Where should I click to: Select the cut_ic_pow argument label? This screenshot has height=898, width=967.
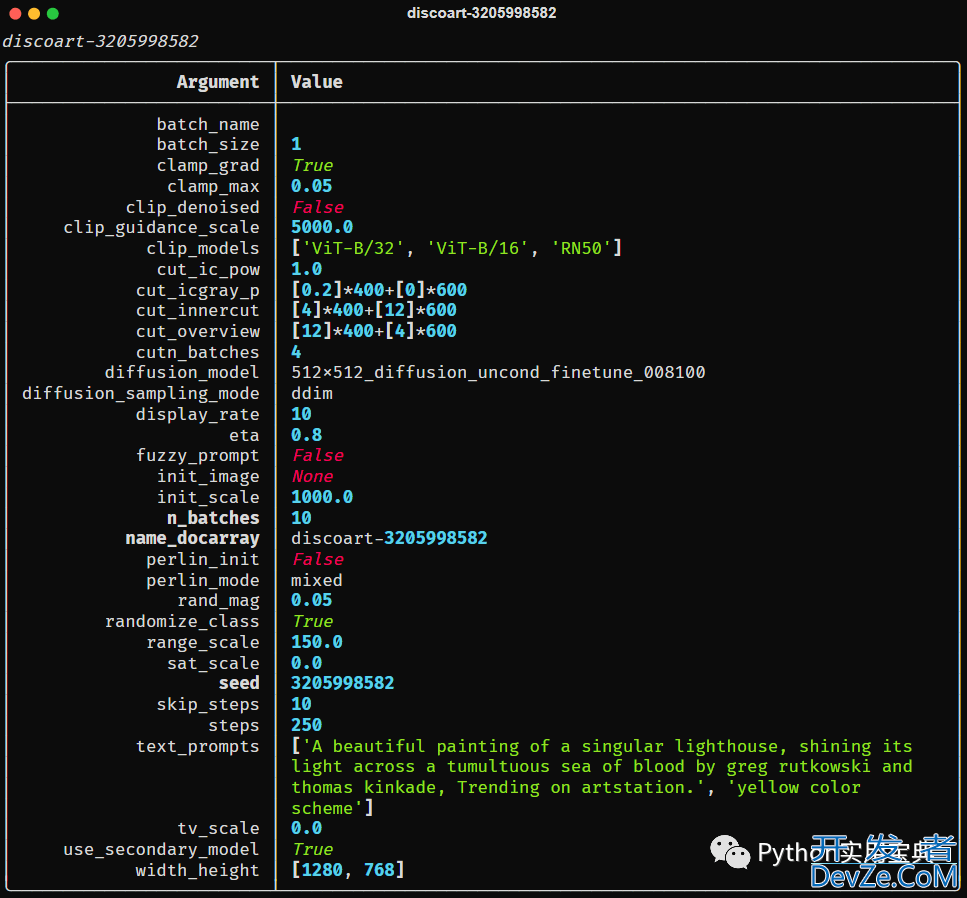pos(208,270)
